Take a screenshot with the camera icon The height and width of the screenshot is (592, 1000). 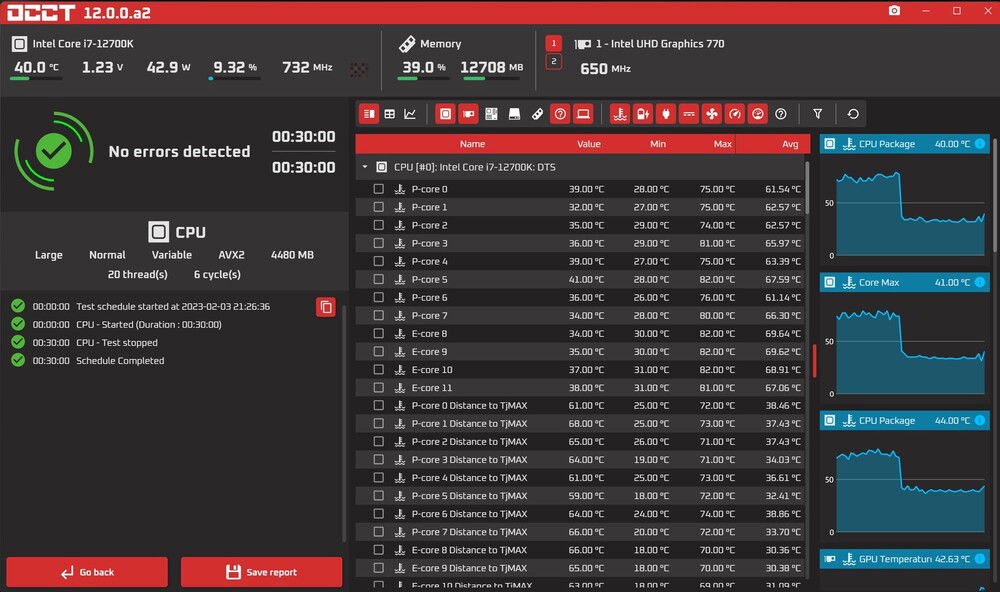pyautogui.click(x=894, y=11)
